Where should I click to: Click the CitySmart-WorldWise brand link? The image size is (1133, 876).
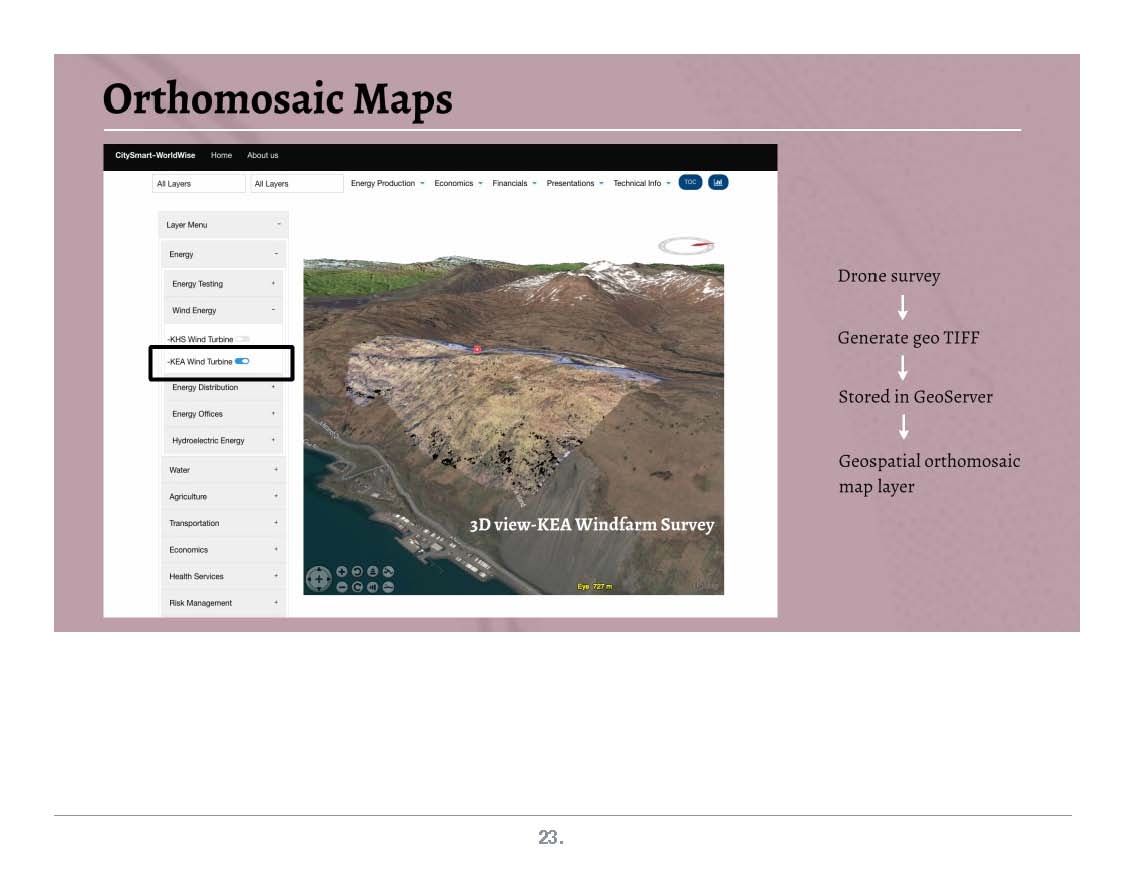click(155, 156)
